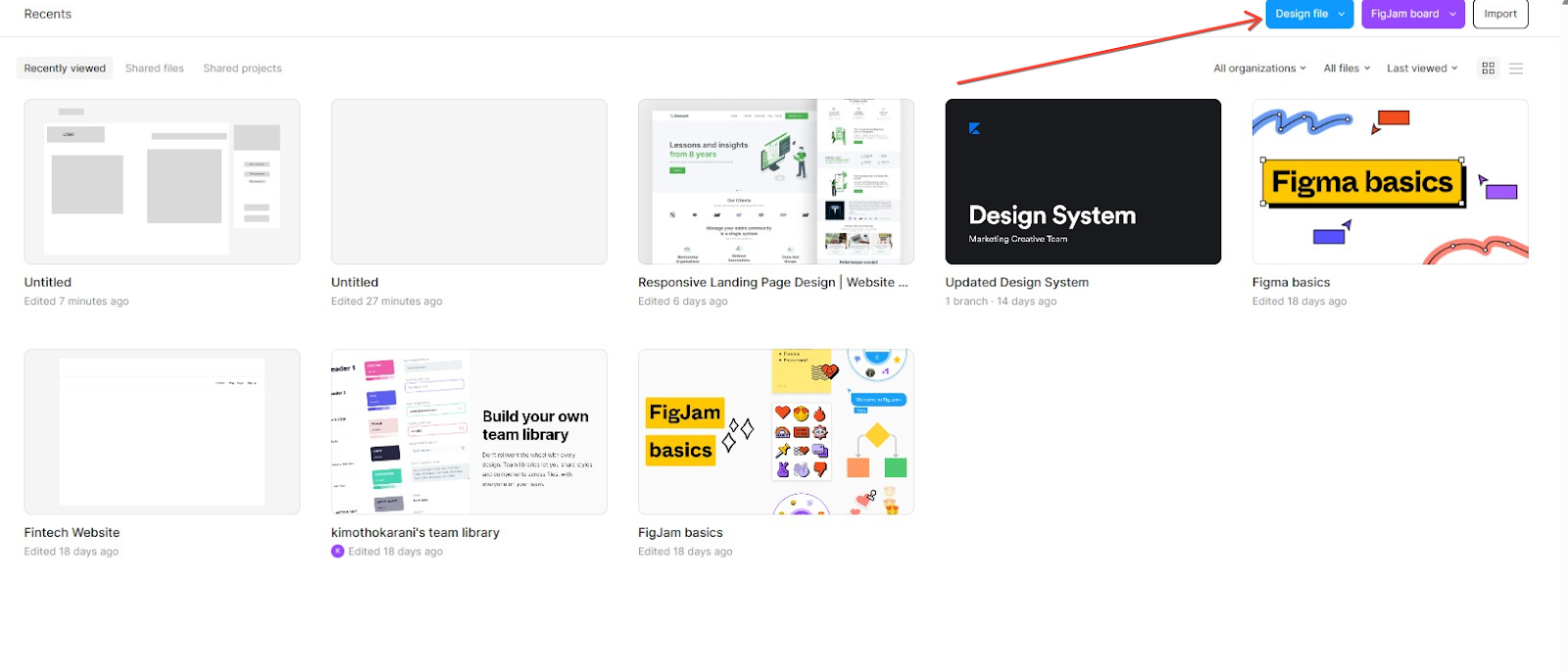Create a new FigJam board

pyautogui.click(x=1404, y=14)
